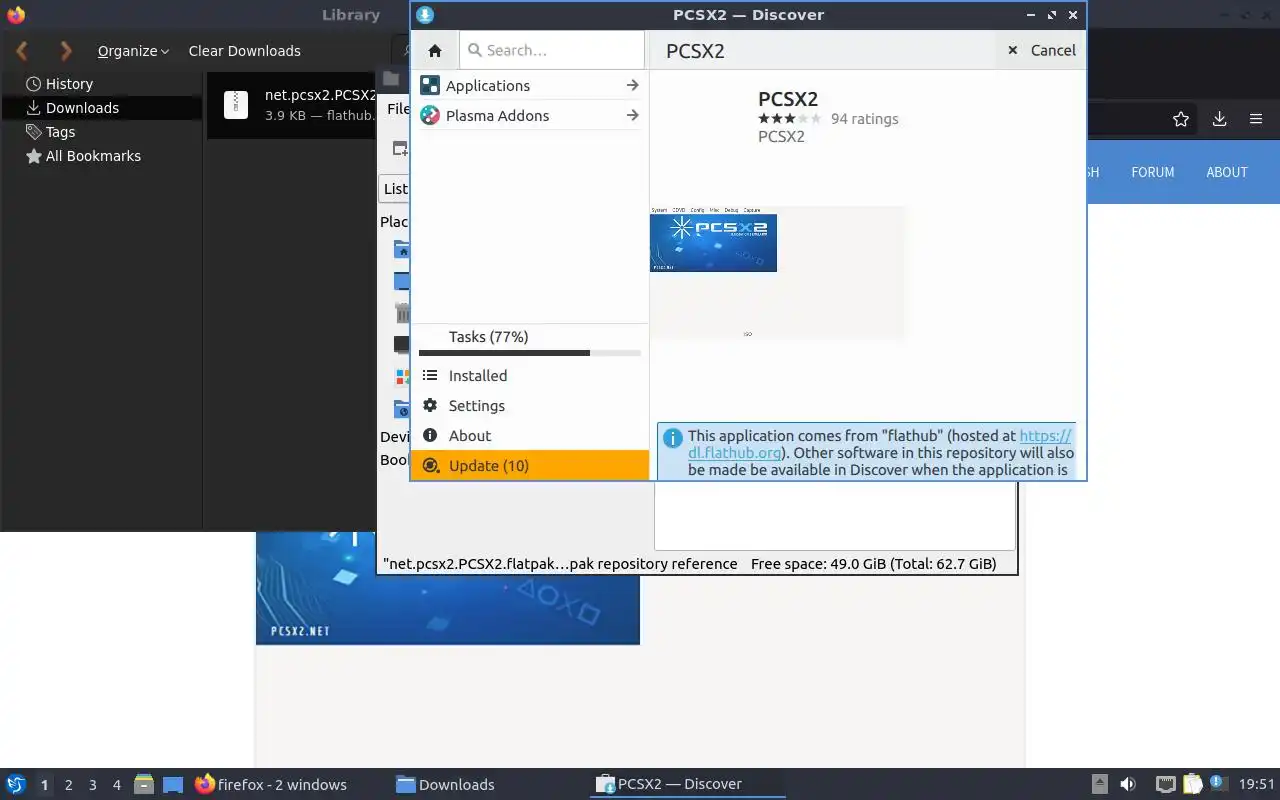Expand Applications category arrow
The height and width of the screenshot is (800, 1280).
coord(632,85)
